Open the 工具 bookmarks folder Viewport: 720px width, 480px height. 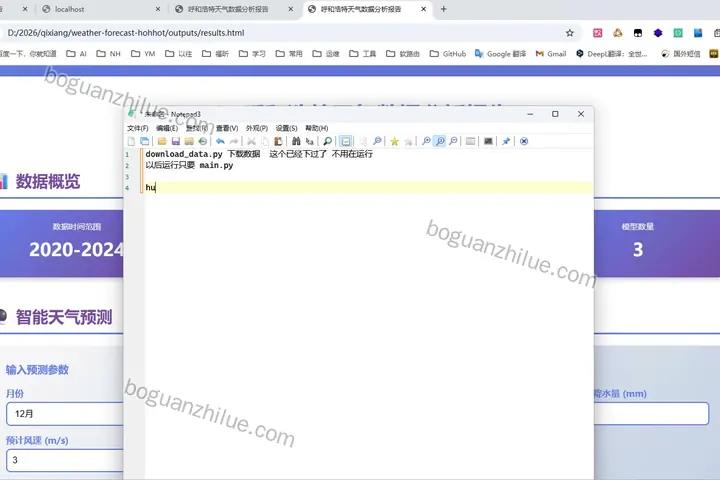click(x=362, y=54)
